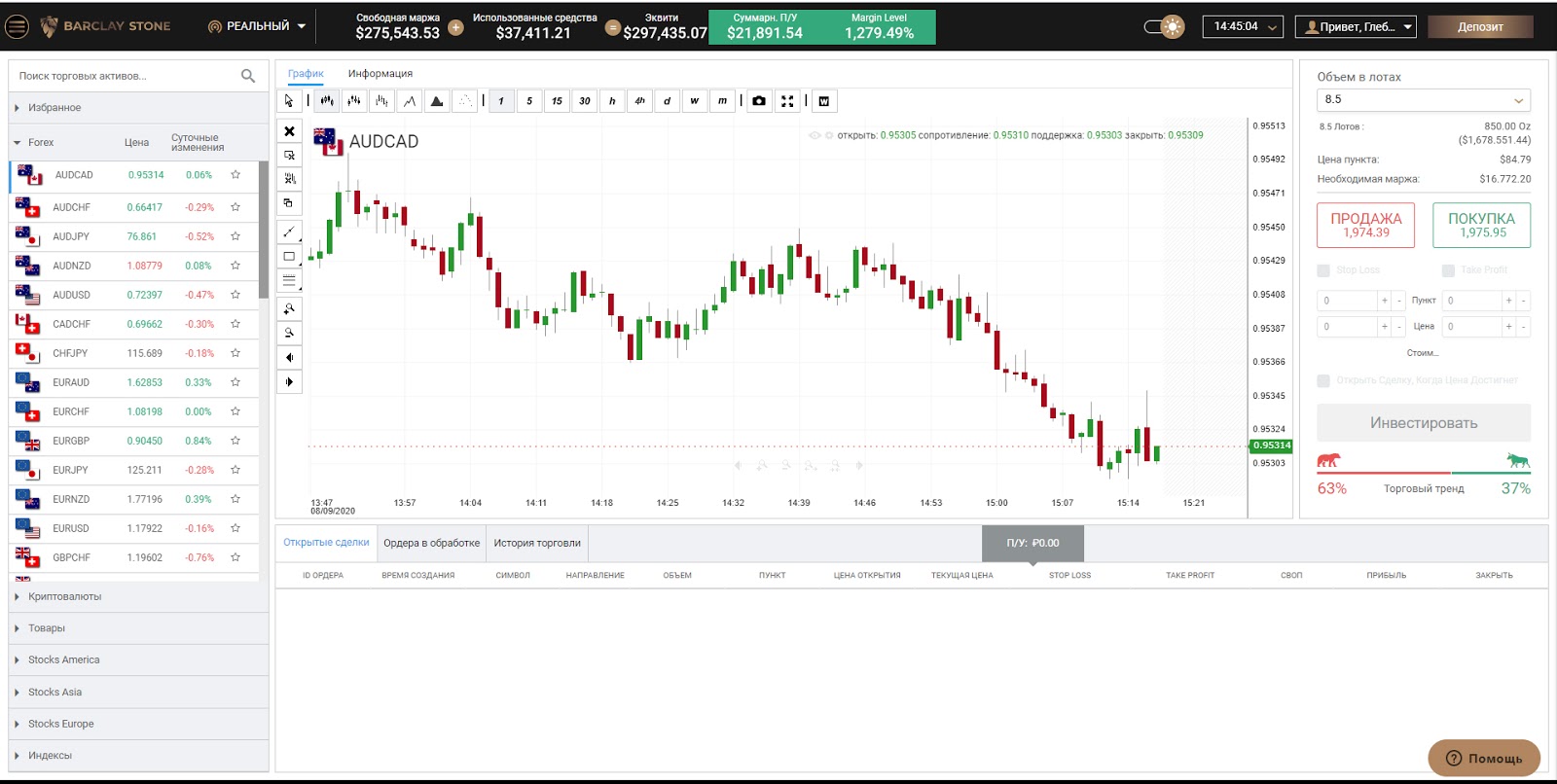Select the area chart type icon
The height and width of the screenshot is (784, 1557).
[437, 101]
